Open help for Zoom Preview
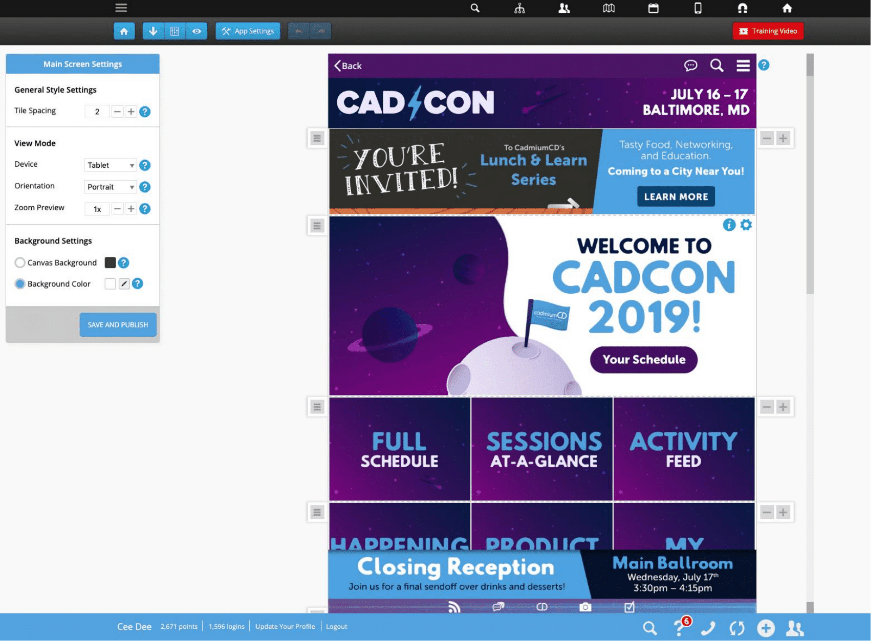This screenshot has width=872, height=642. (145, 209)
